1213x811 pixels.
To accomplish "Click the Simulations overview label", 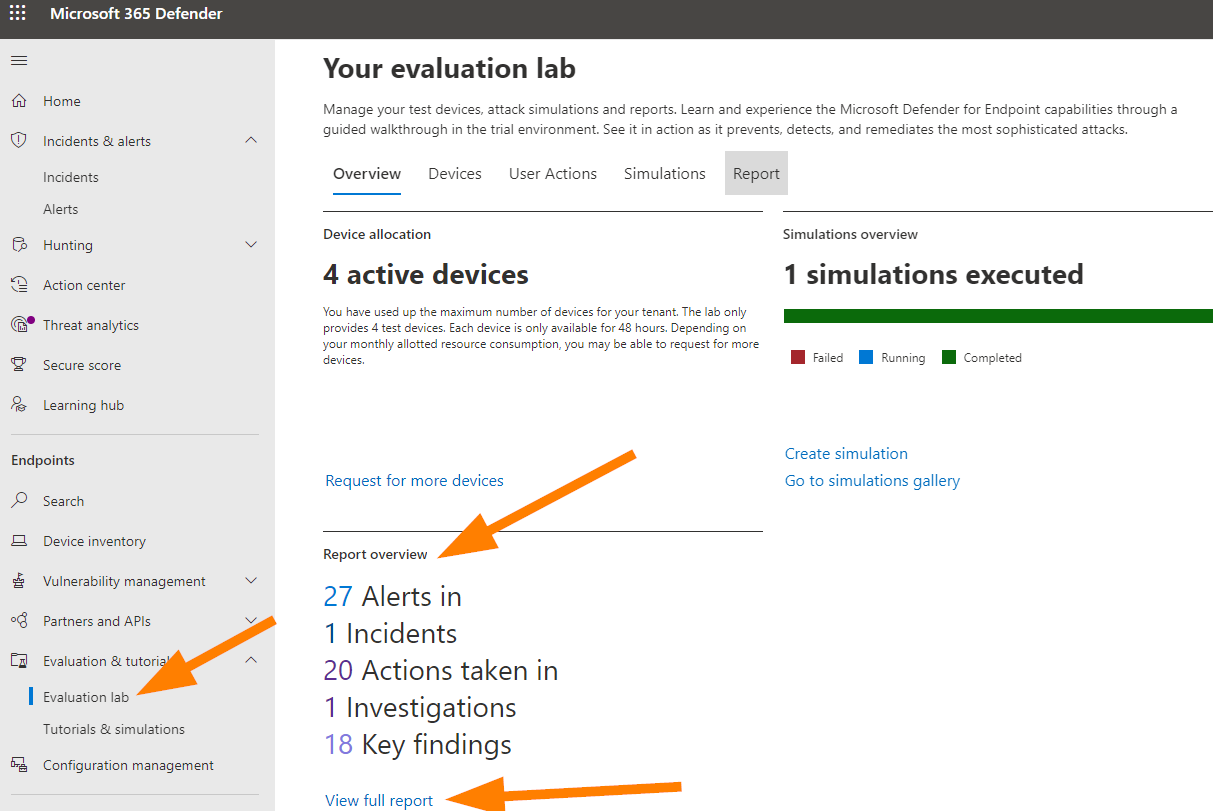I will click(850, 234).
